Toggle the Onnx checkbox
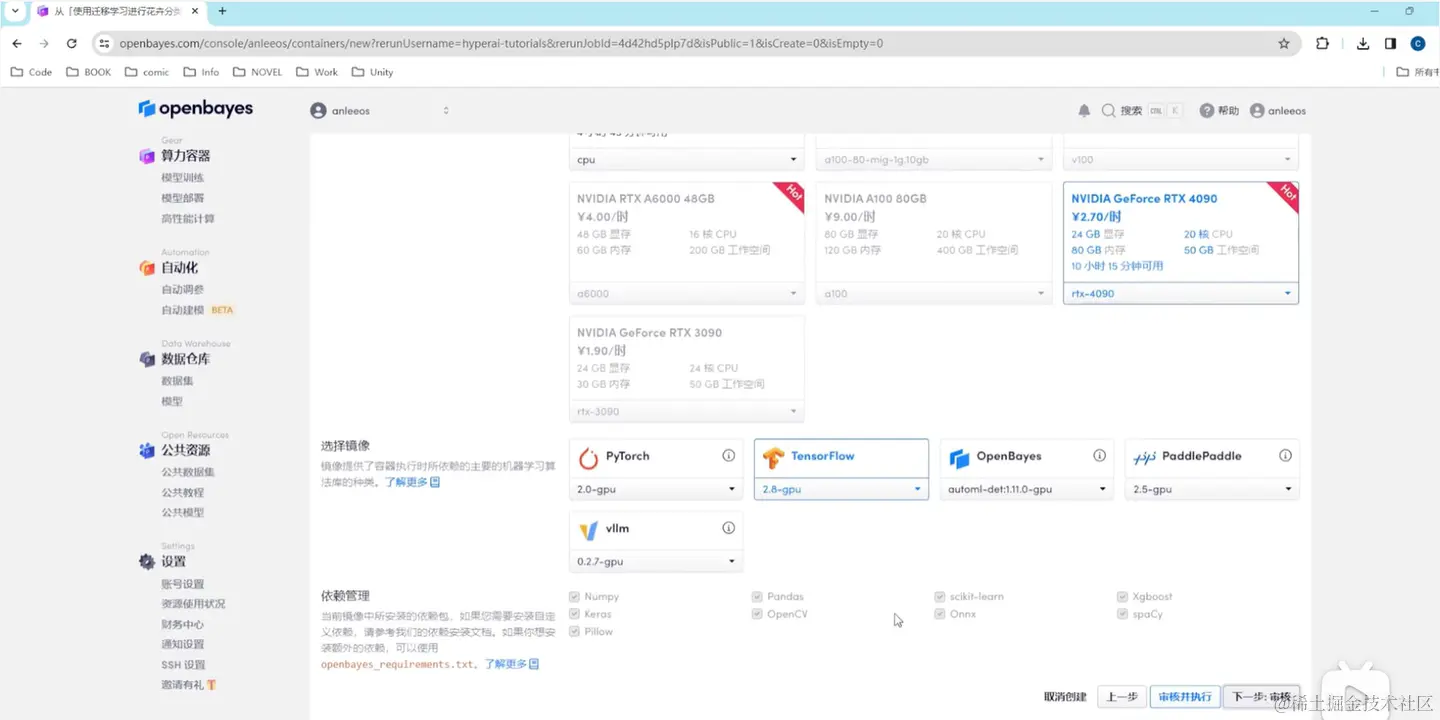This screenshot has width=1440, height=720. [940, 614]
